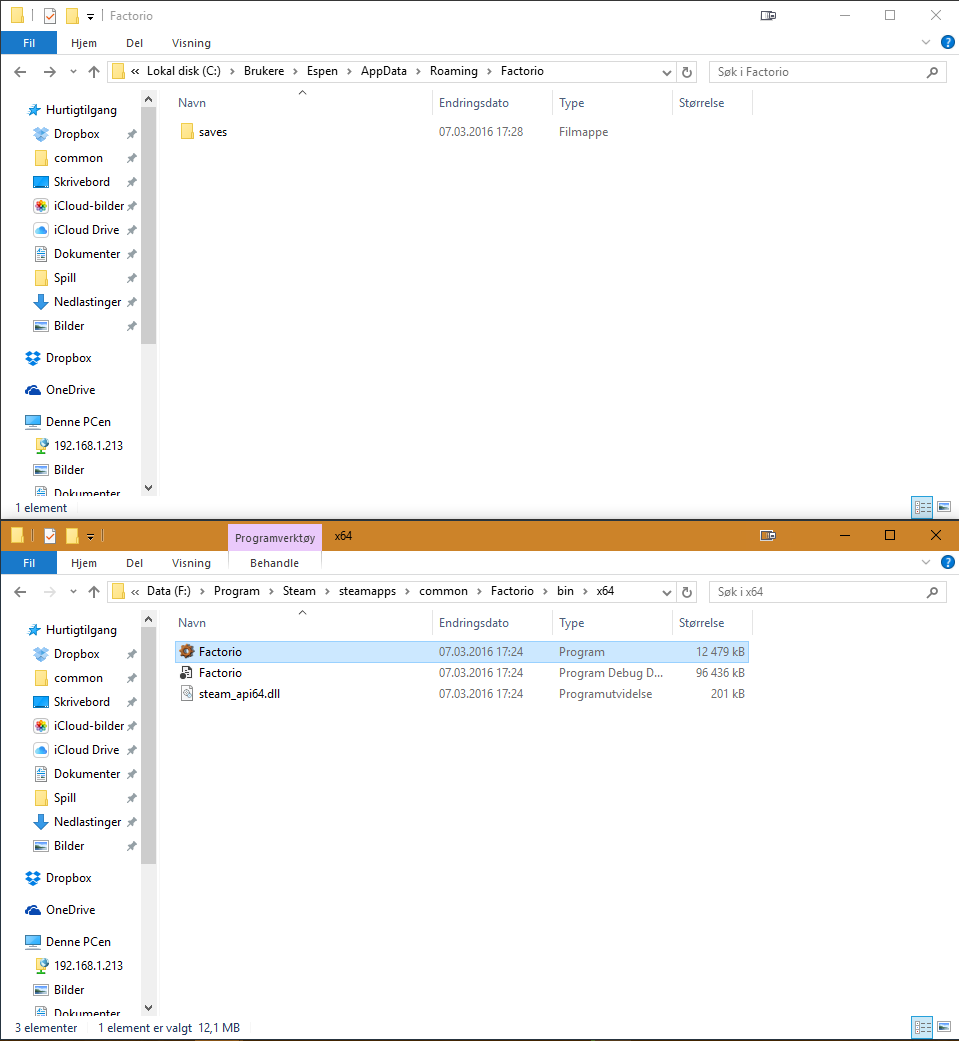Select steam_api64.dll file in x64 window
959x1041 pixels.
pos(462,694)
